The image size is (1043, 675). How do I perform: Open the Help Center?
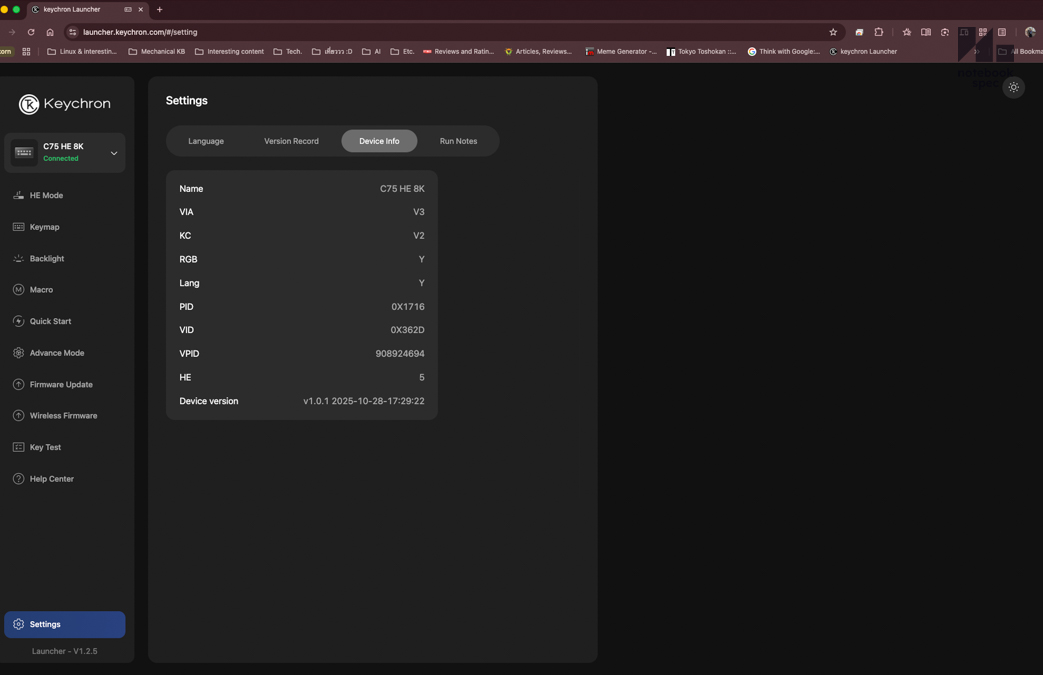[51, 479]
